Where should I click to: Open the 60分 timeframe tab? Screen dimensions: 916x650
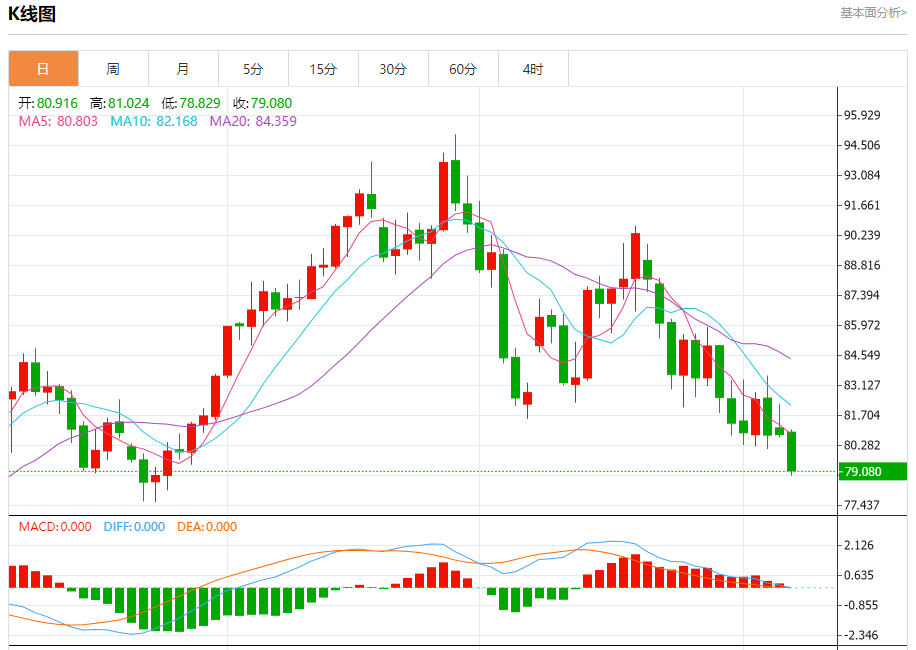click(x=463, y=69)
